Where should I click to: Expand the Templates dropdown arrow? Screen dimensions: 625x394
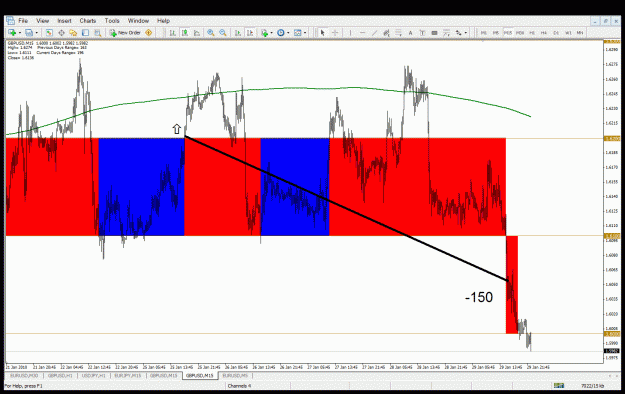point(305,33)
